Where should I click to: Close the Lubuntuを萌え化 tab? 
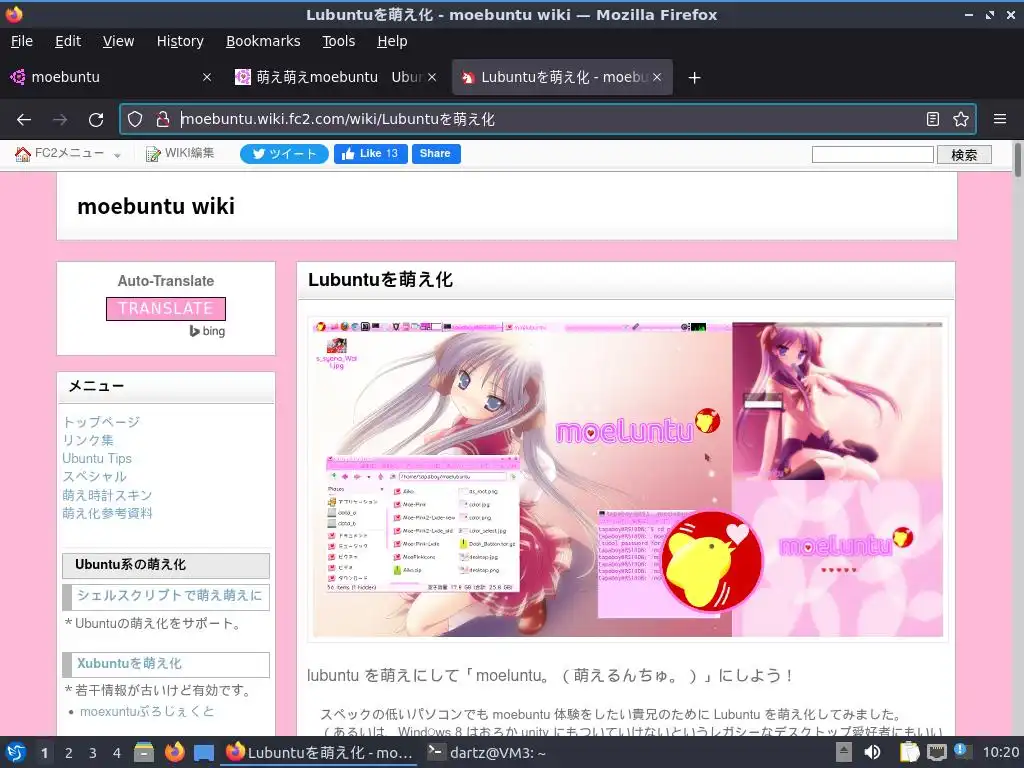[x=657, y=77]
